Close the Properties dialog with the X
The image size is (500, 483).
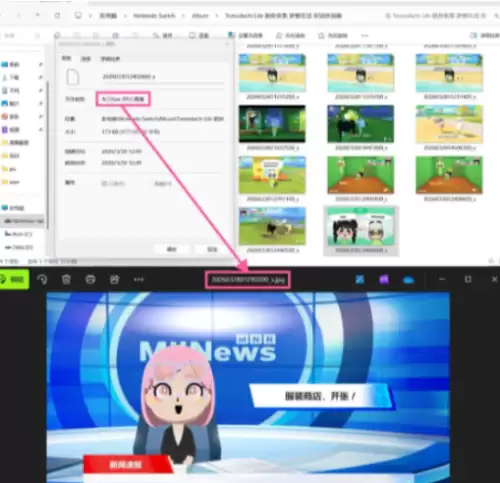pyautogui.click(x=228, y=44)
